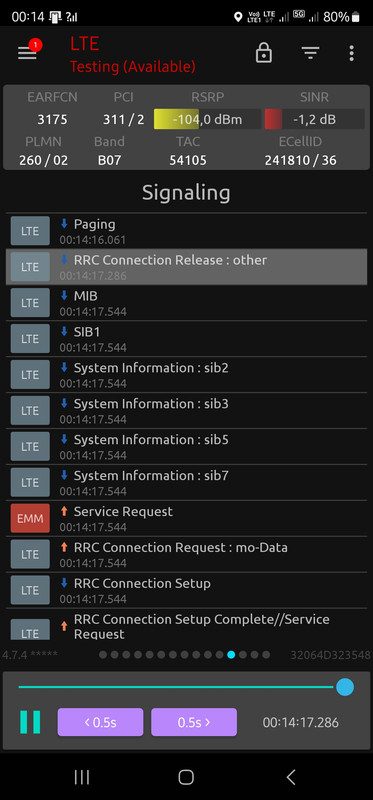The height and width of the screenshot is (800, 373).
Task: Open the filter icon in header
Action: pos(310,53)
